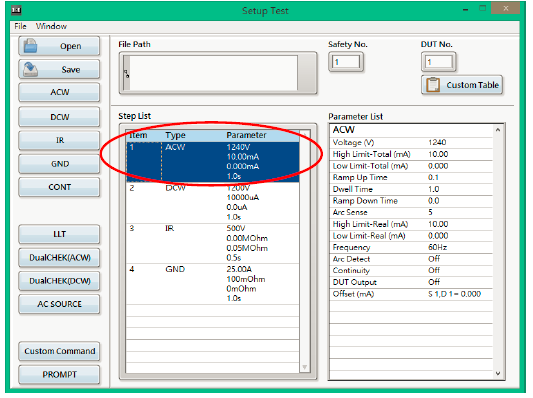The height and width of the screenshot is (398, 533).
Task: Add a CONT test step
Action: (59, 187)
